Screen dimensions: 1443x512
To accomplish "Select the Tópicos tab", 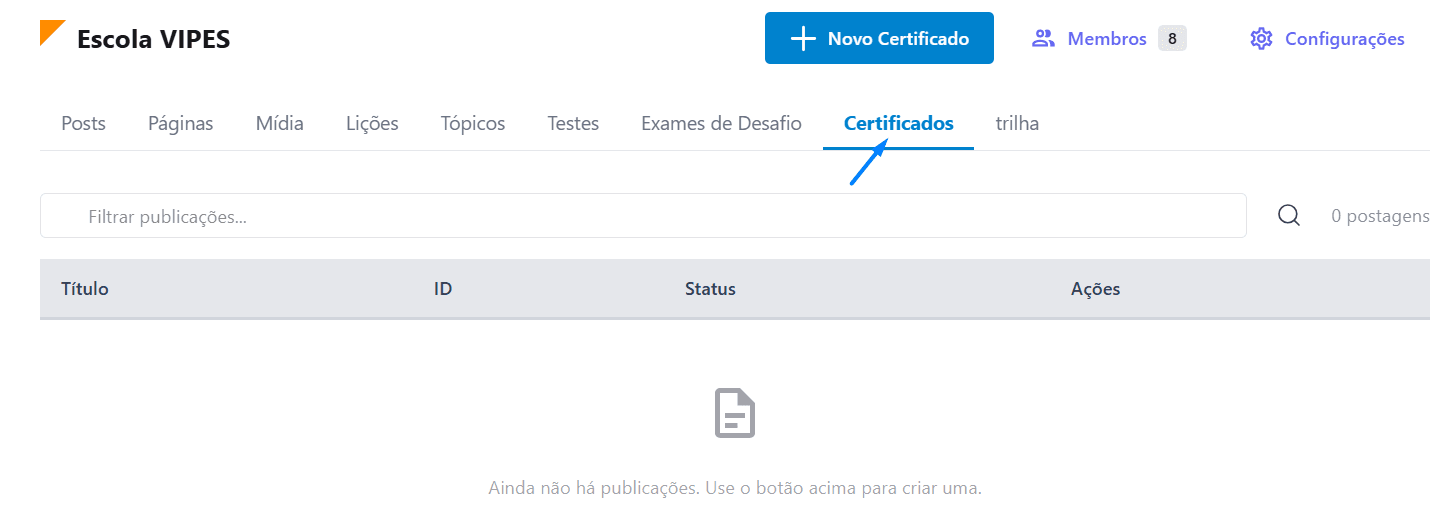I will (x=473, y=124).
